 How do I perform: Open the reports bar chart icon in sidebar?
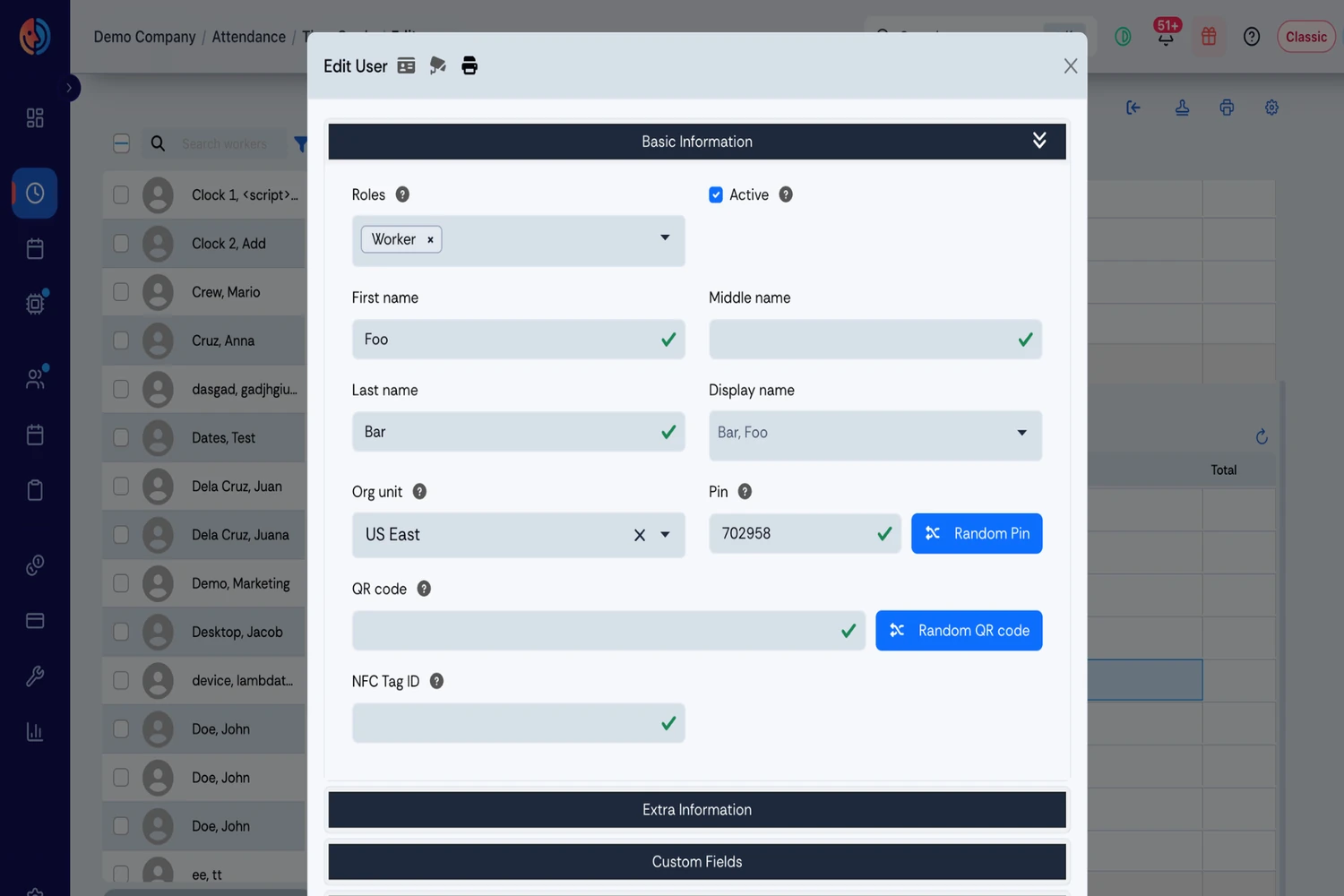(x=35, y=732)
